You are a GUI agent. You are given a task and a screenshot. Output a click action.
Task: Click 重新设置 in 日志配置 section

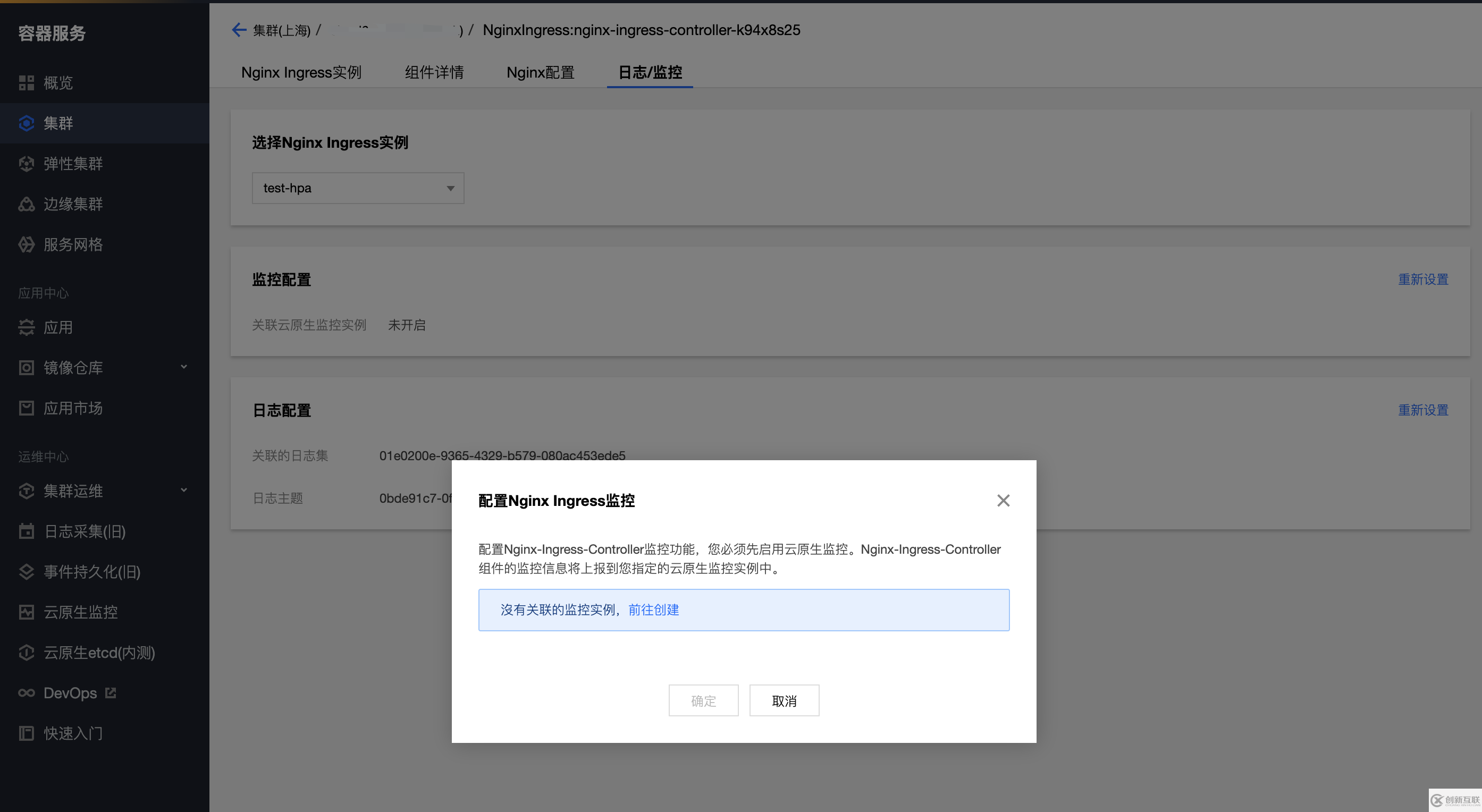click(1424, 410)
